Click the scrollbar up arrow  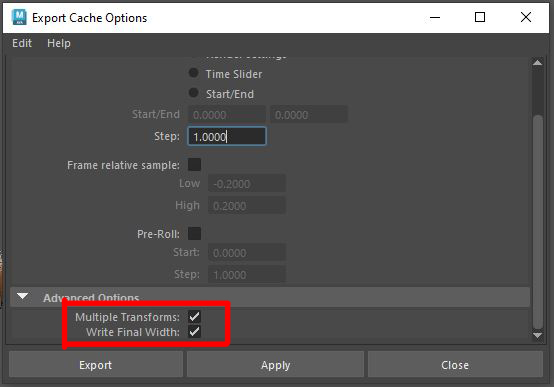pyautogui.click(x=537, y=63)
